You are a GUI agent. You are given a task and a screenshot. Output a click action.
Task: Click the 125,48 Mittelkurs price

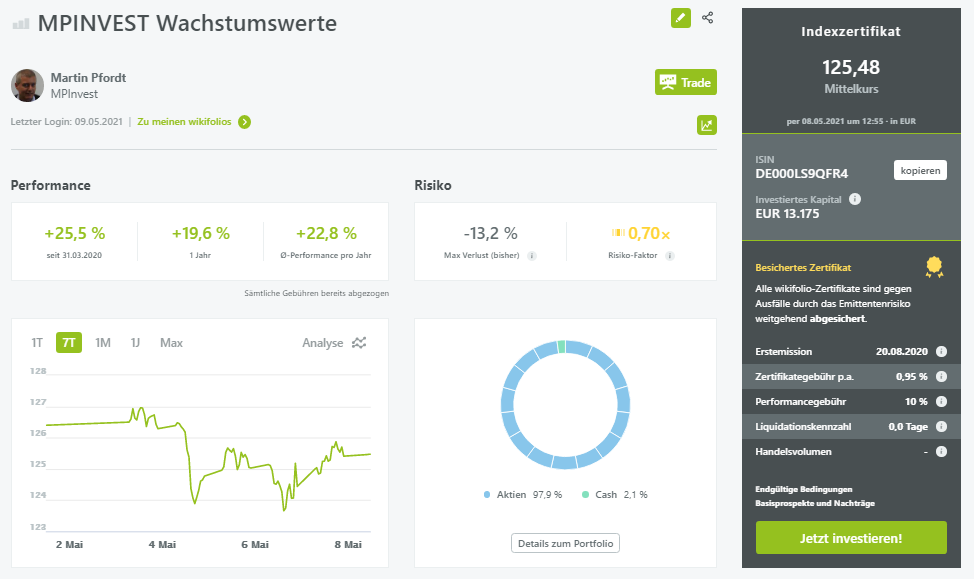click(x=851, y=67)
